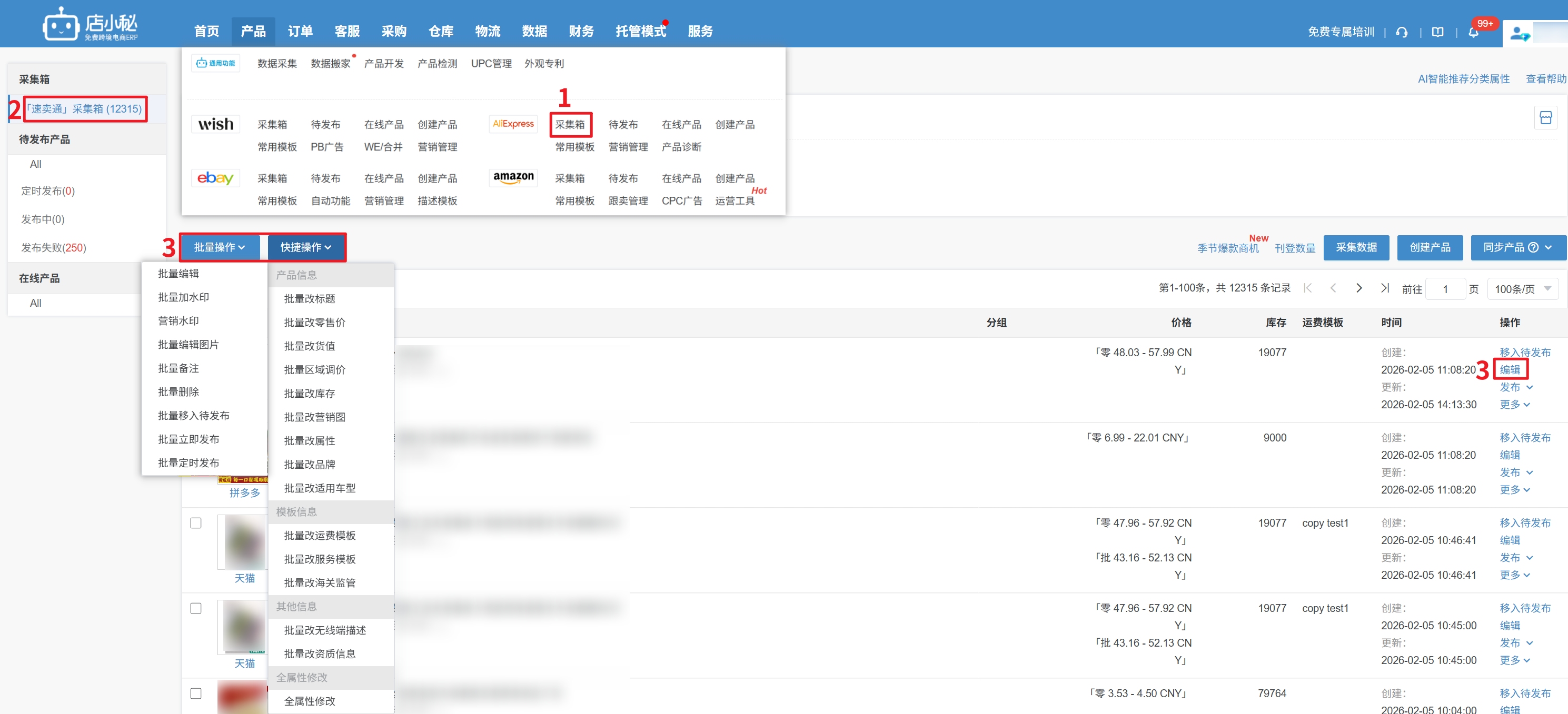Open the 订单 top menu
The image size is (1568, 714).
[x=300, y=32]
